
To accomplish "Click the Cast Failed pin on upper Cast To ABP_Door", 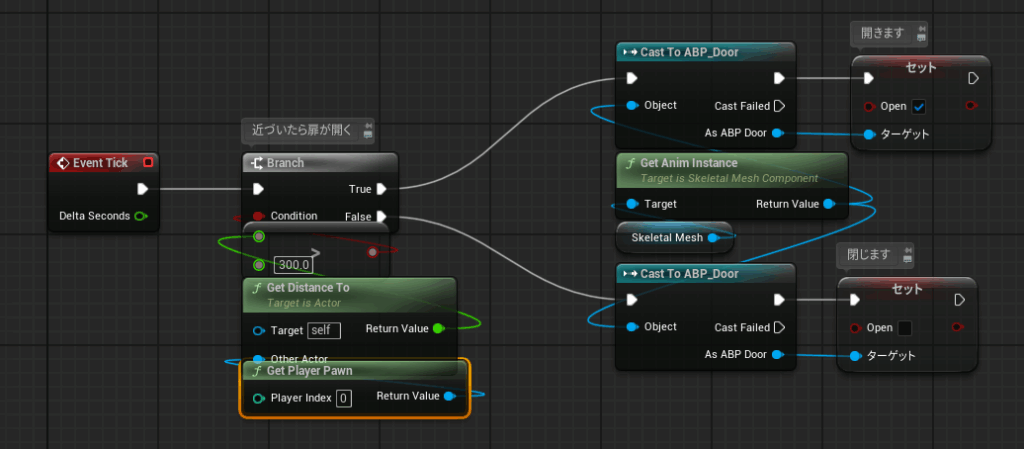I will pos(779,106).
